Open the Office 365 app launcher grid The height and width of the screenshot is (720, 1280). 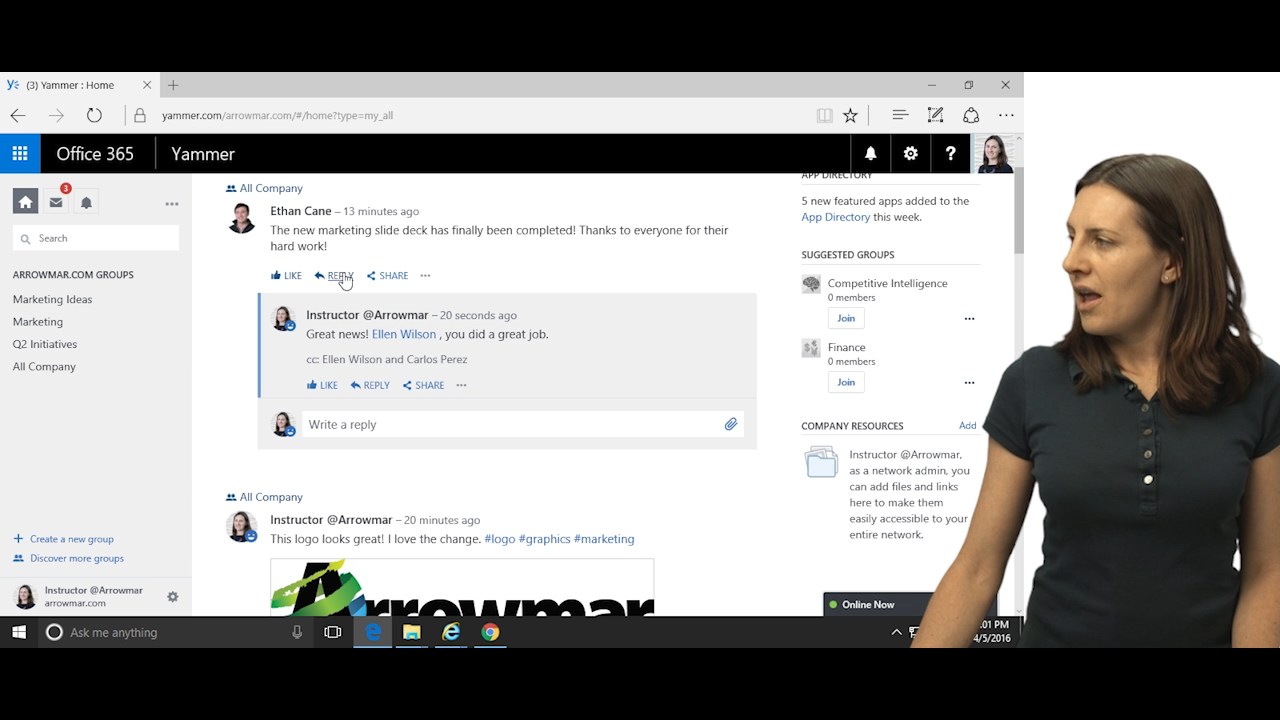point(20,153)
